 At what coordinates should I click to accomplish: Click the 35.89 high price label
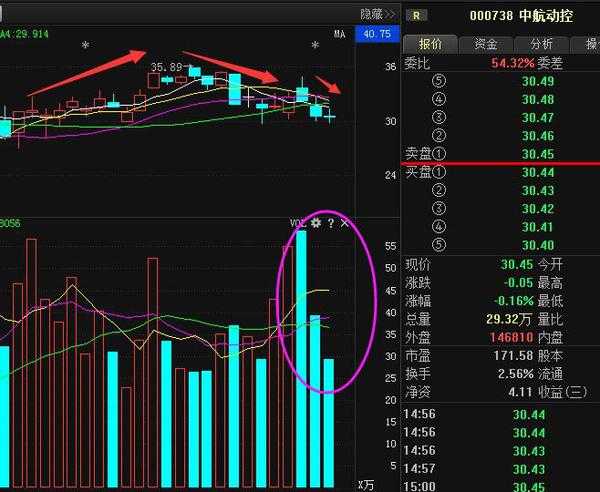point(167,68)
